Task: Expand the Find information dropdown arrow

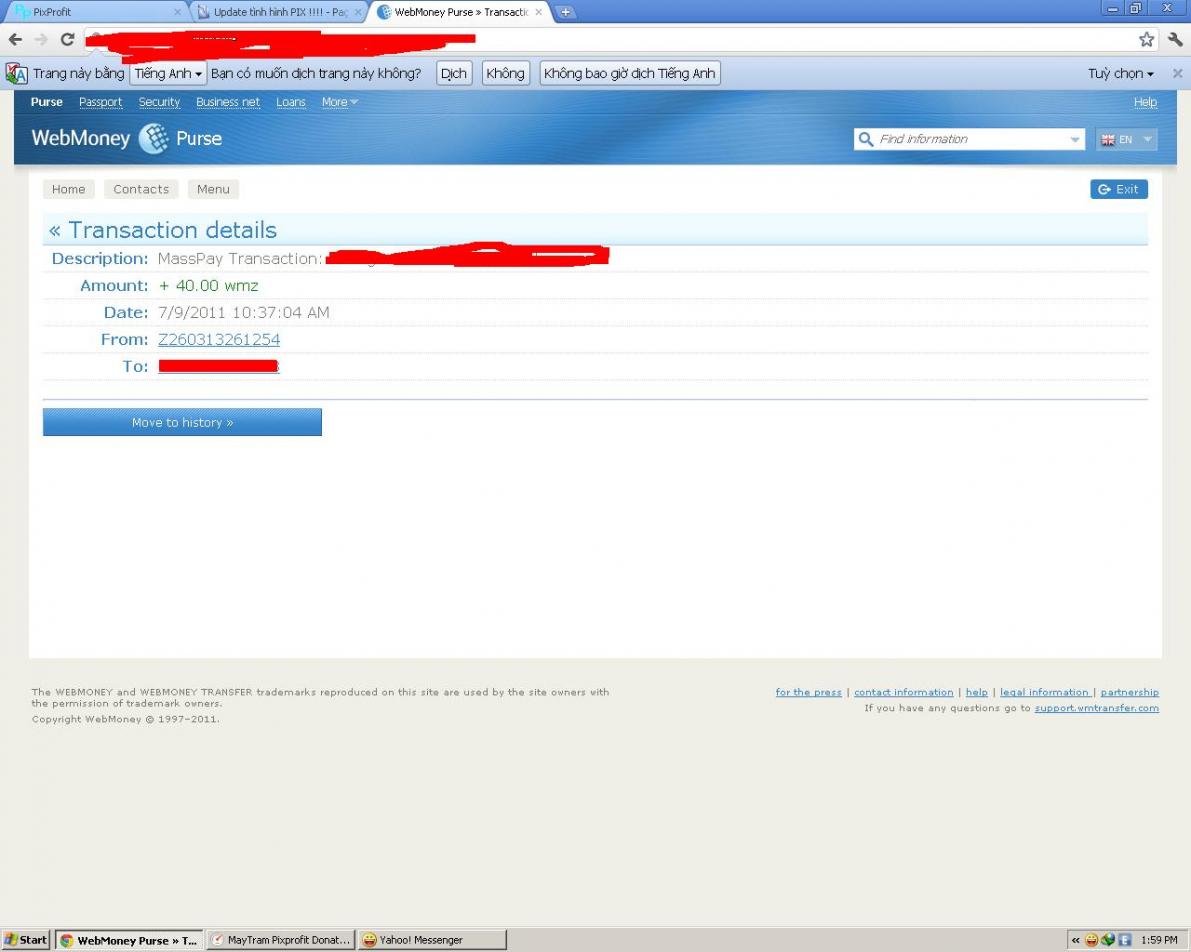Action: click(1074, 139)
